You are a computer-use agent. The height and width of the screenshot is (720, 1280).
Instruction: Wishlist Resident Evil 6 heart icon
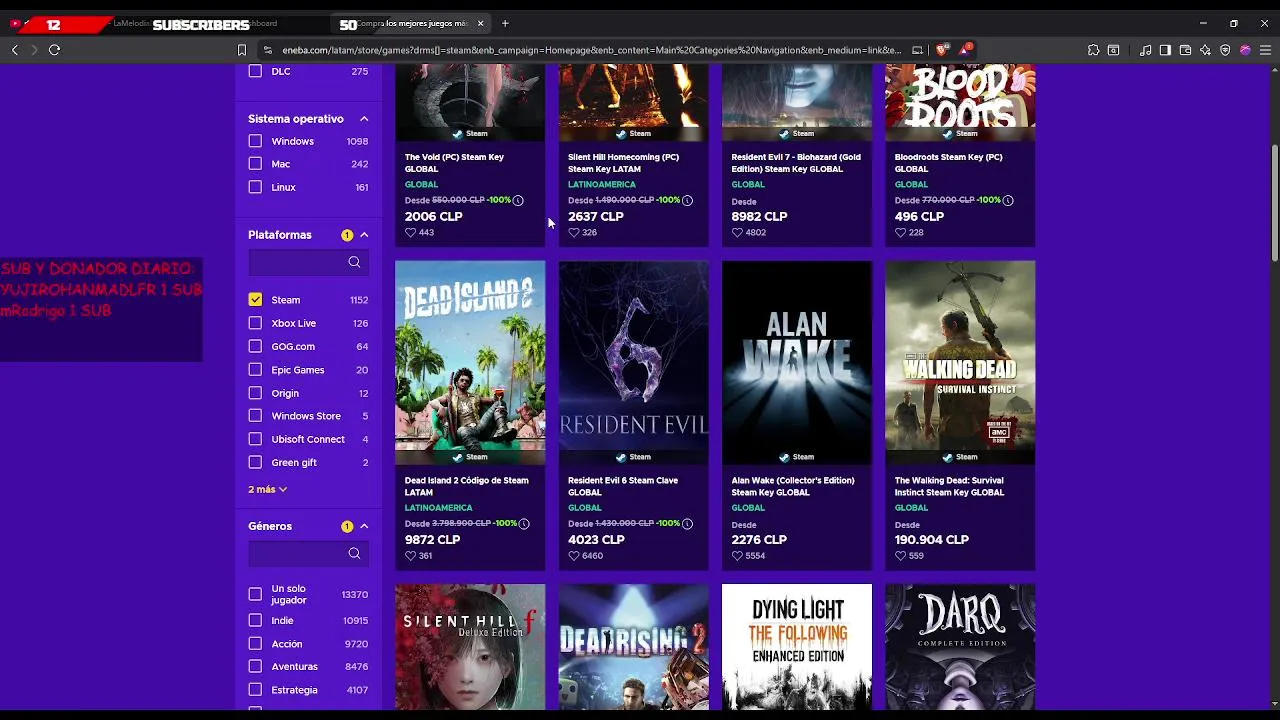click(x=573, y=555)
